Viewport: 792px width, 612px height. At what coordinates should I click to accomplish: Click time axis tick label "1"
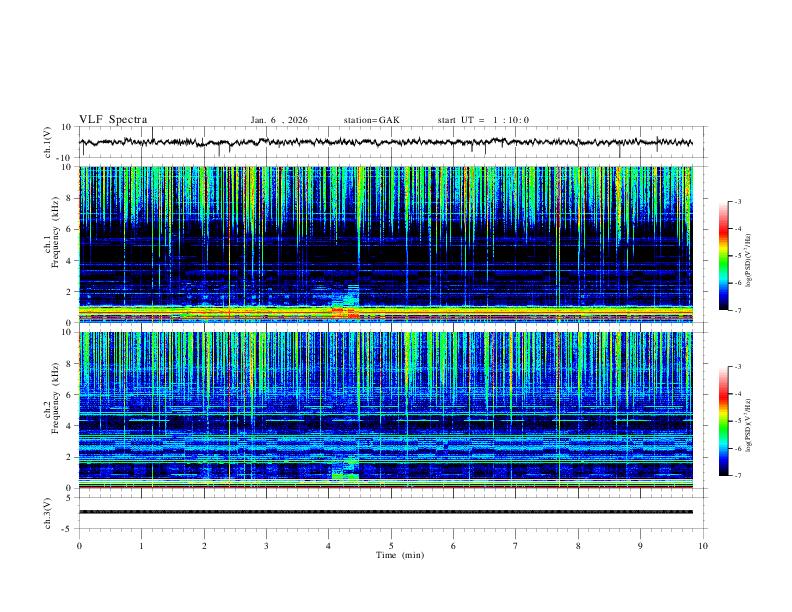pyautogui.click(x=141, y=546)
